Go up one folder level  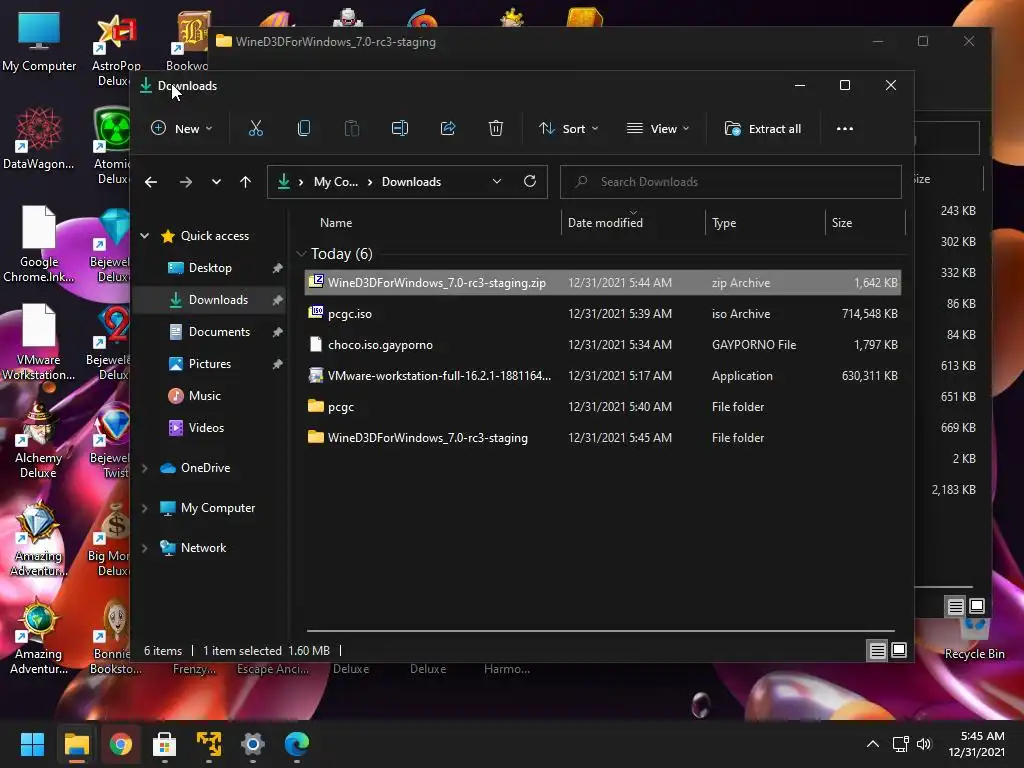[245, 182]
